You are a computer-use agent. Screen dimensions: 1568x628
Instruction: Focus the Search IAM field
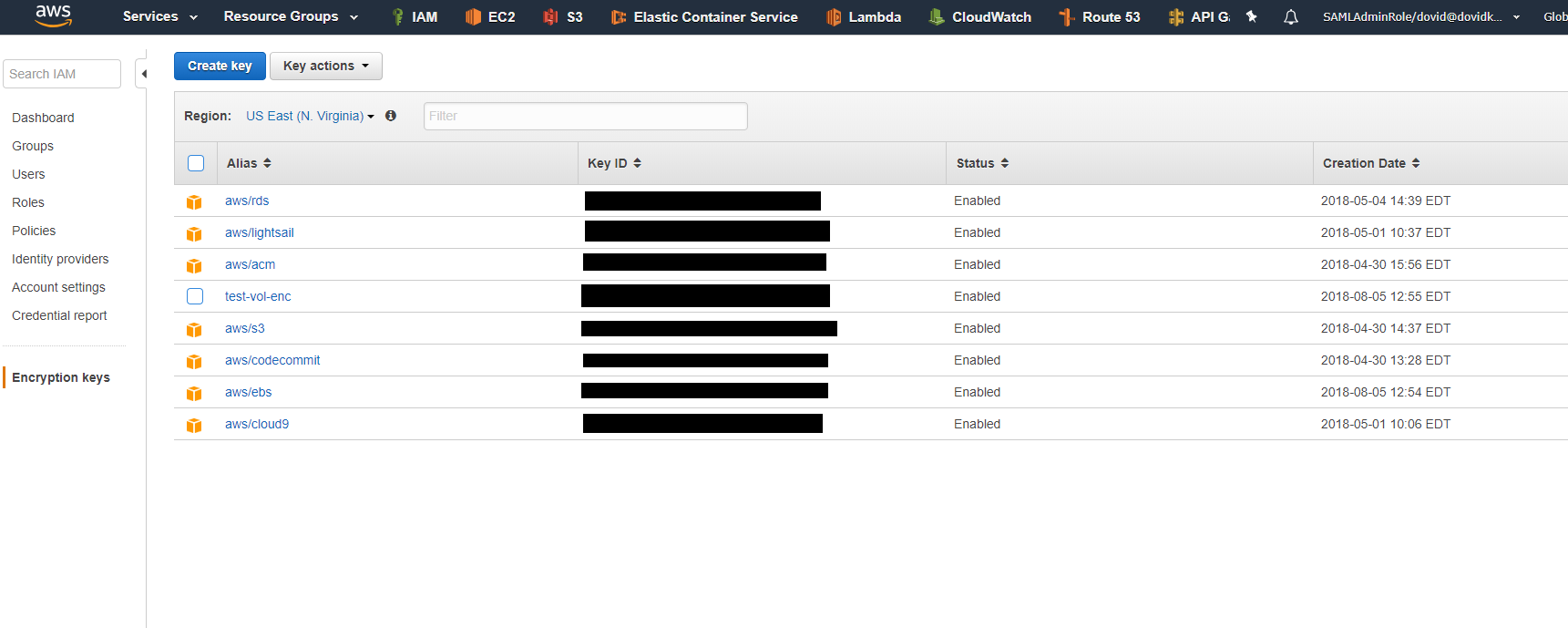62,74
